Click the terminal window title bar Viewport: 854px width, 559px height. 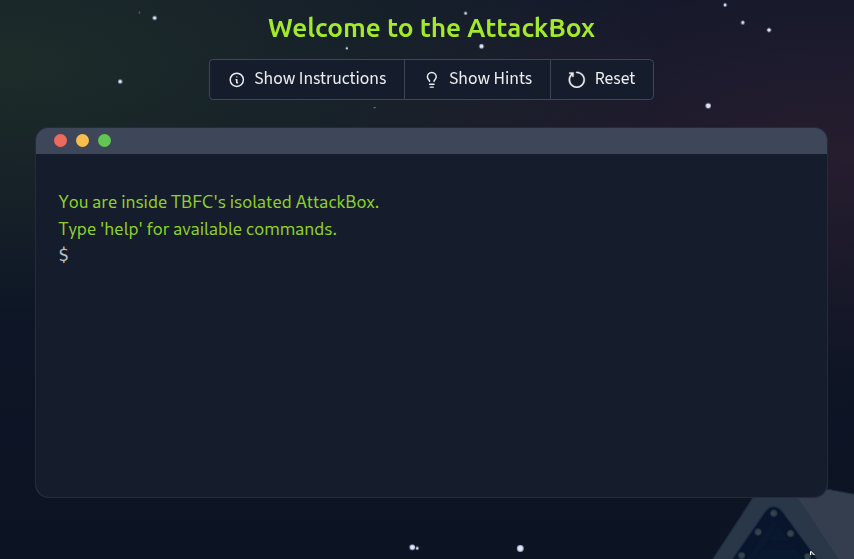point(431,141)
